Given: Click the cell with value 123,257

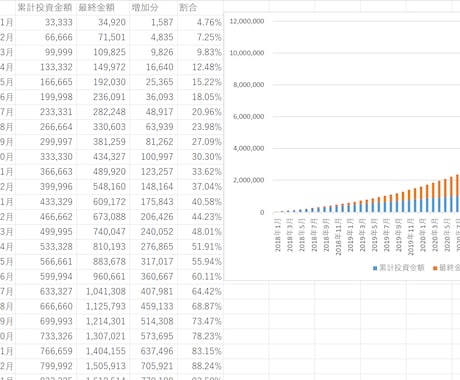Looking at the screenshot, I should click(x=154, y=172).
